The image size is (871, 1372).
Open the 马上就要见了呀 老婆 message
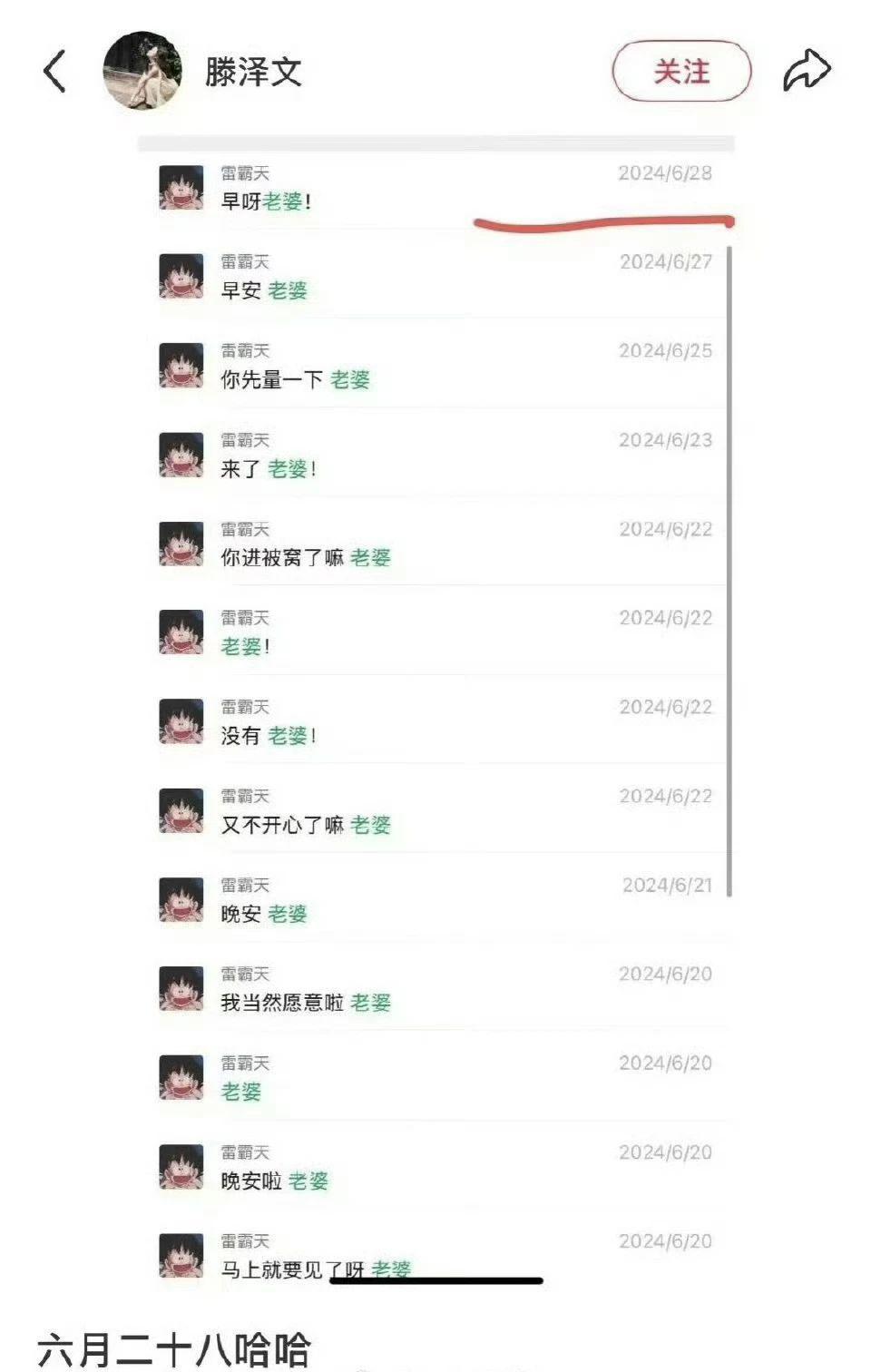435,1255
